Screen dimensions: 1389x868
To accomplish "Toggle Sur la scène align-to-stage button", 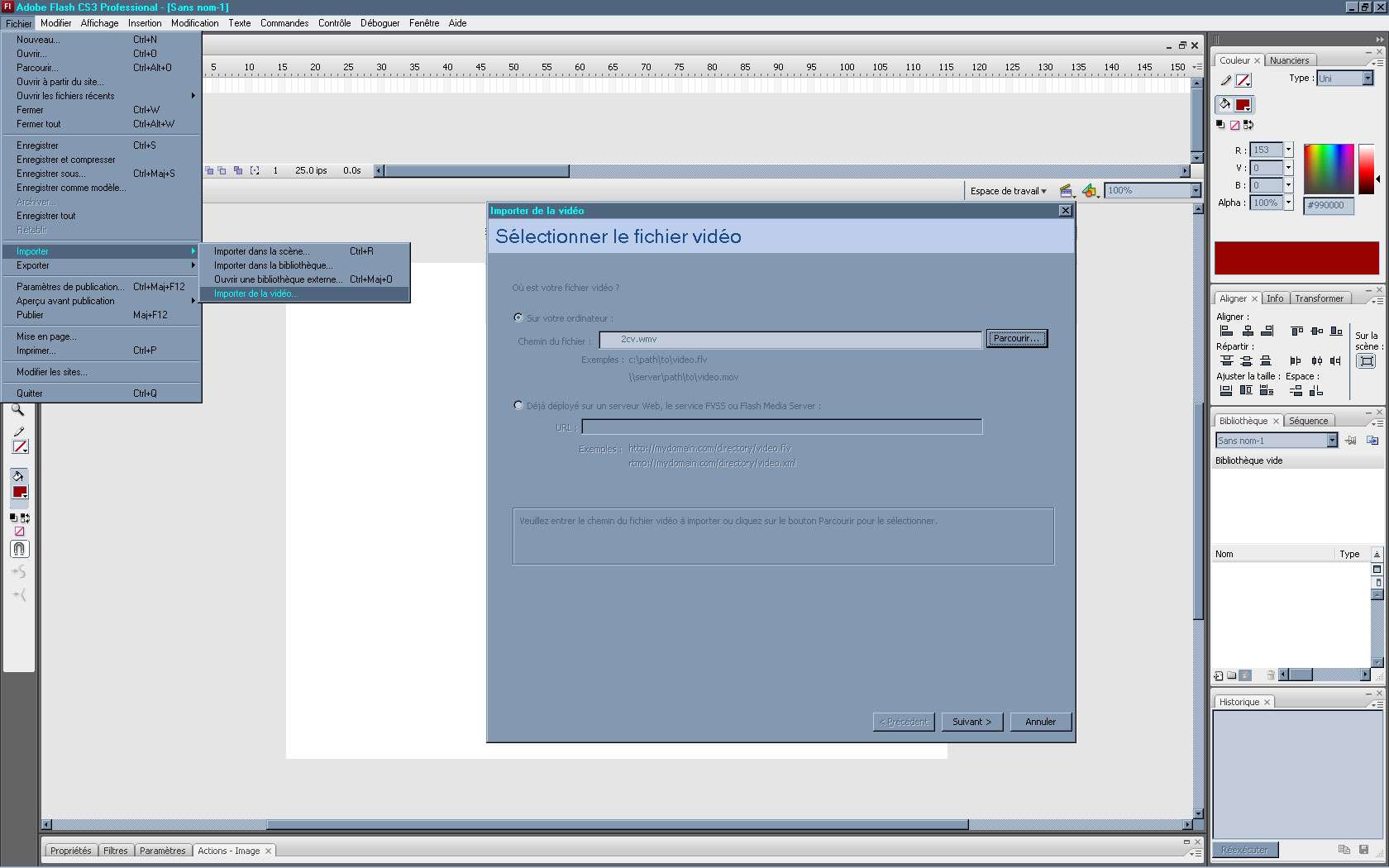I will pyautogui.click(x=1367, y=360).
